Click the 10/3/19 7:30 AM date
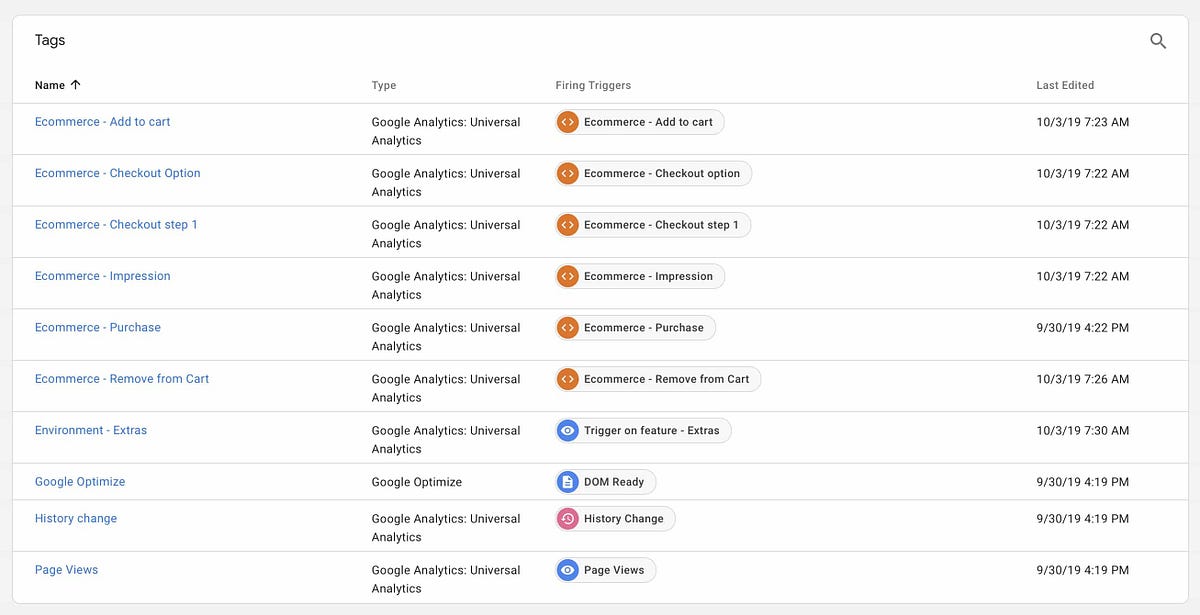The height and width of the screenshot is (615, 1200). pyautogui.click(x=1083, y=430)
